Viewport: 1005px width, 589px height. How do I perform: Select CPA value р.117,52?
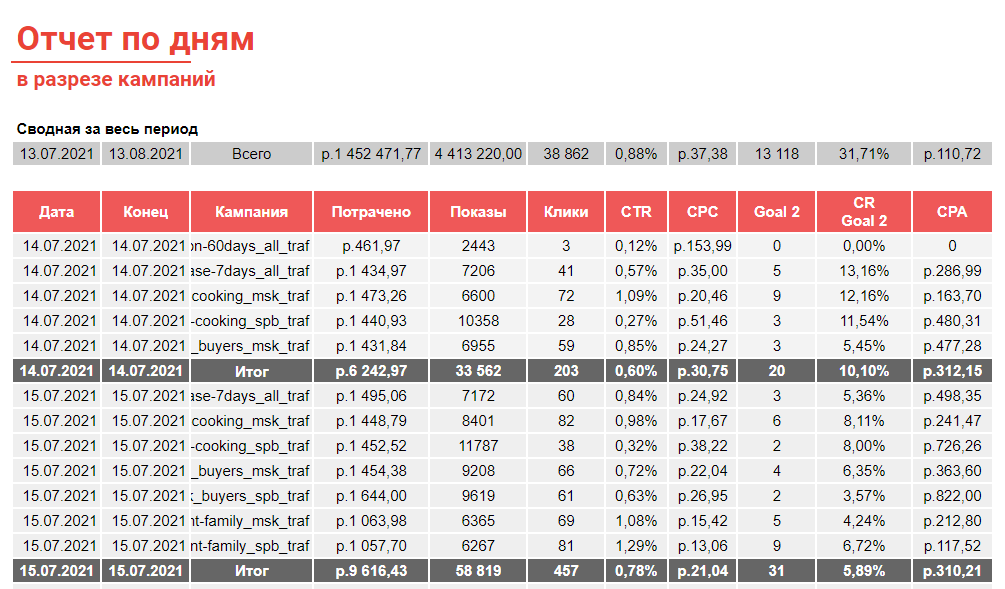pos(952,546)
